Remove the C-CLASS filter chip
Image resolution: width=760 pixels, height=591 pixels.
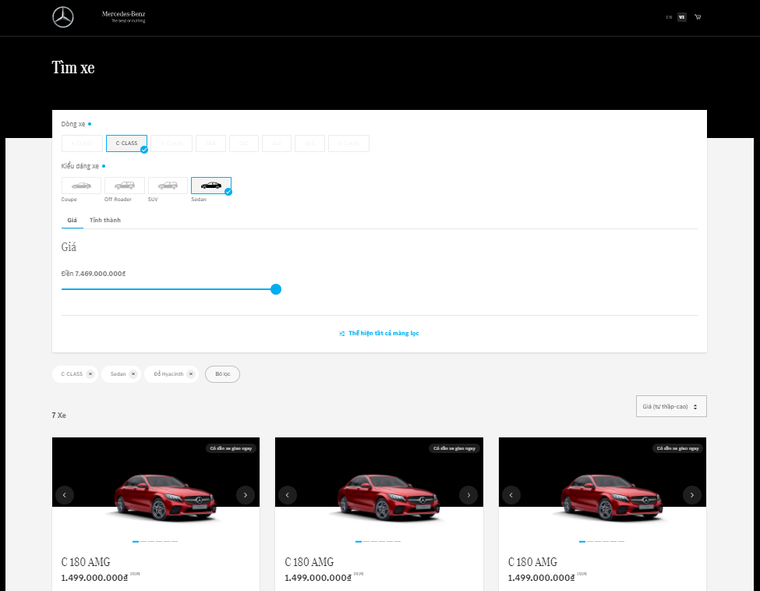coord(90,374)
